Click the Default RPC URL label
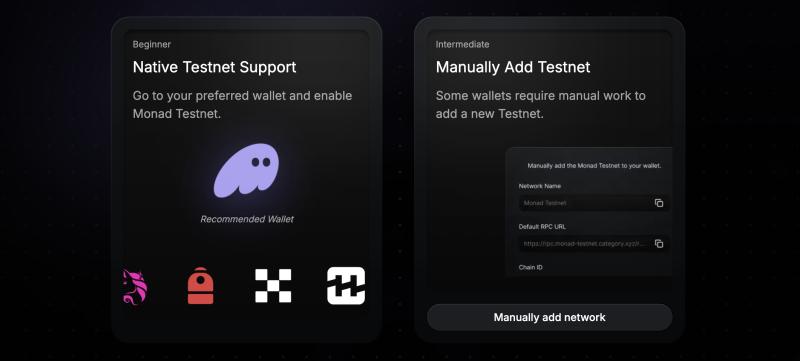 [x=542, y=226]
